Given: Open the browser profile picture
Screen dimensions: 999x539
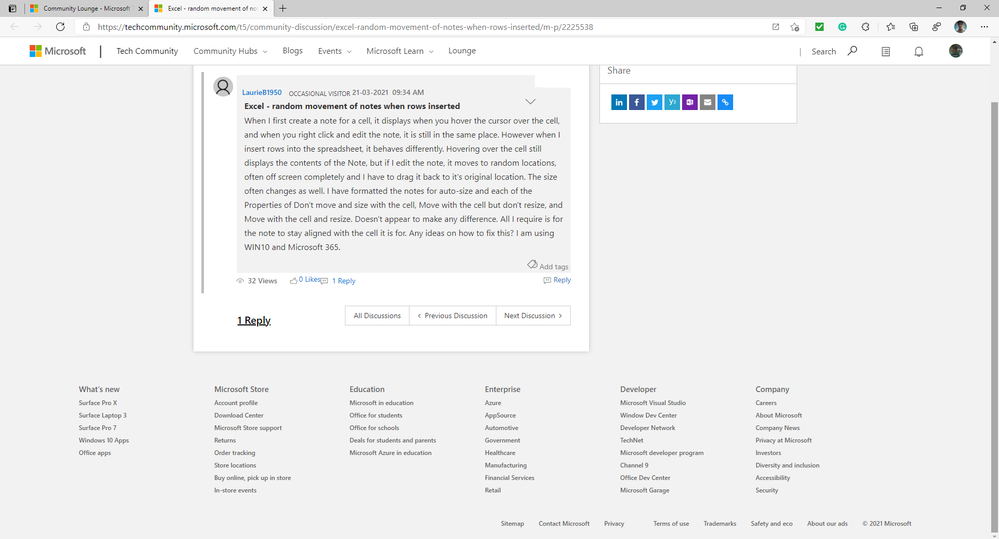Looking at the screenshot, I should pyautogui.click(x=960, y=27).
